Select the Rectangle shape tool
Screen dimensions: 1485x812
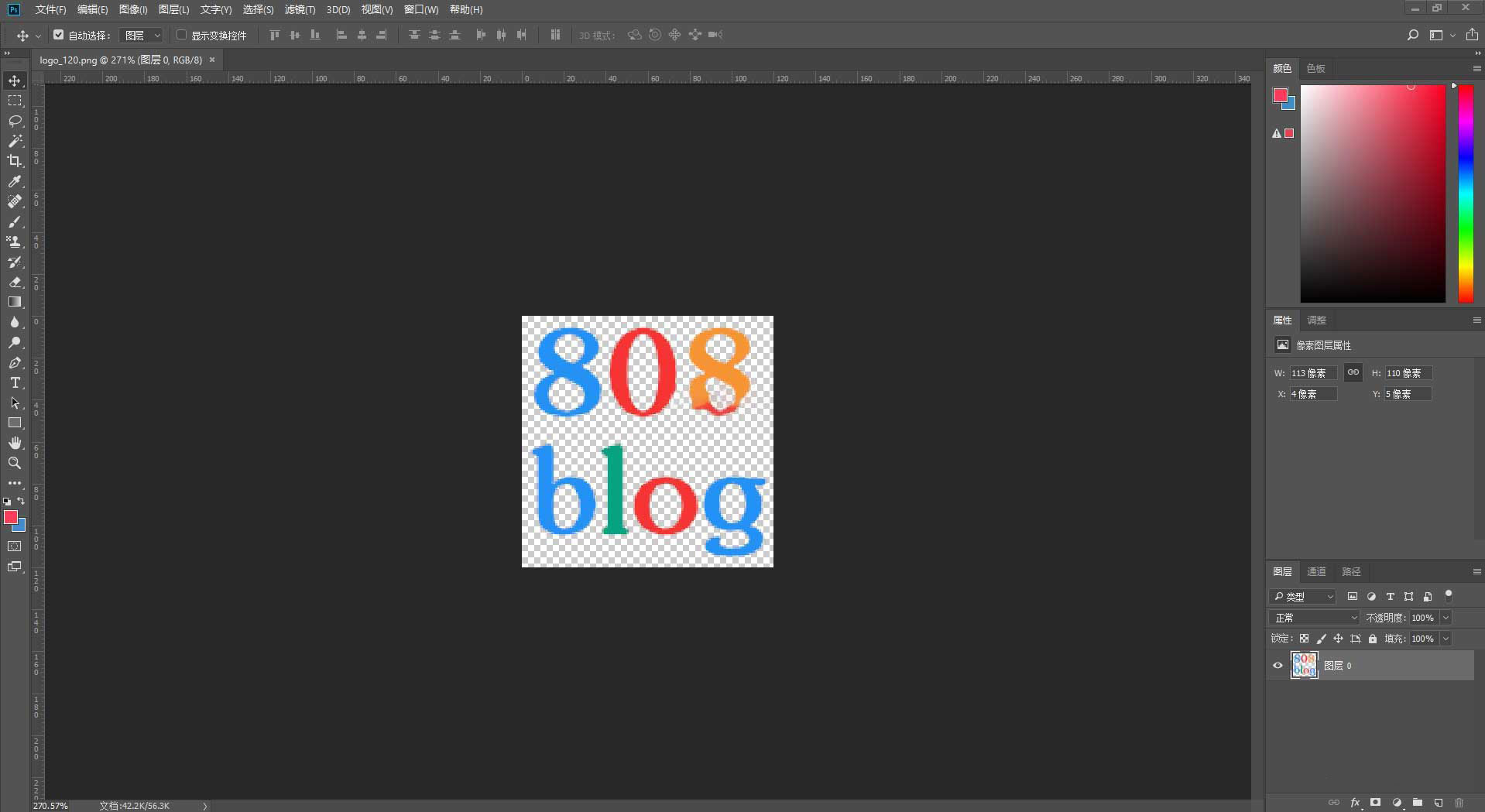click(15, 423)
